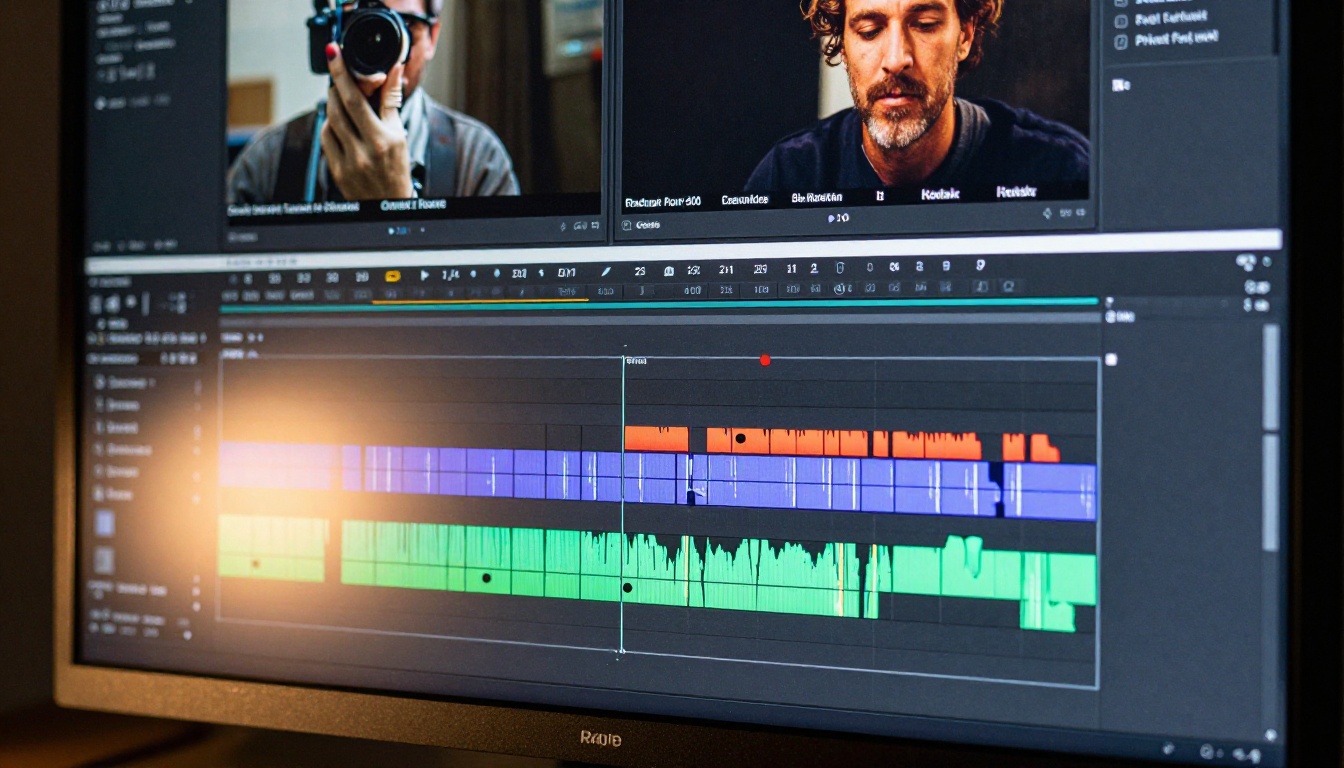Click the diamond icon at the right monitor's bottom-right
This screenshot has width=1344, height=768.
pyautogui.click(x=1047, y=212)
